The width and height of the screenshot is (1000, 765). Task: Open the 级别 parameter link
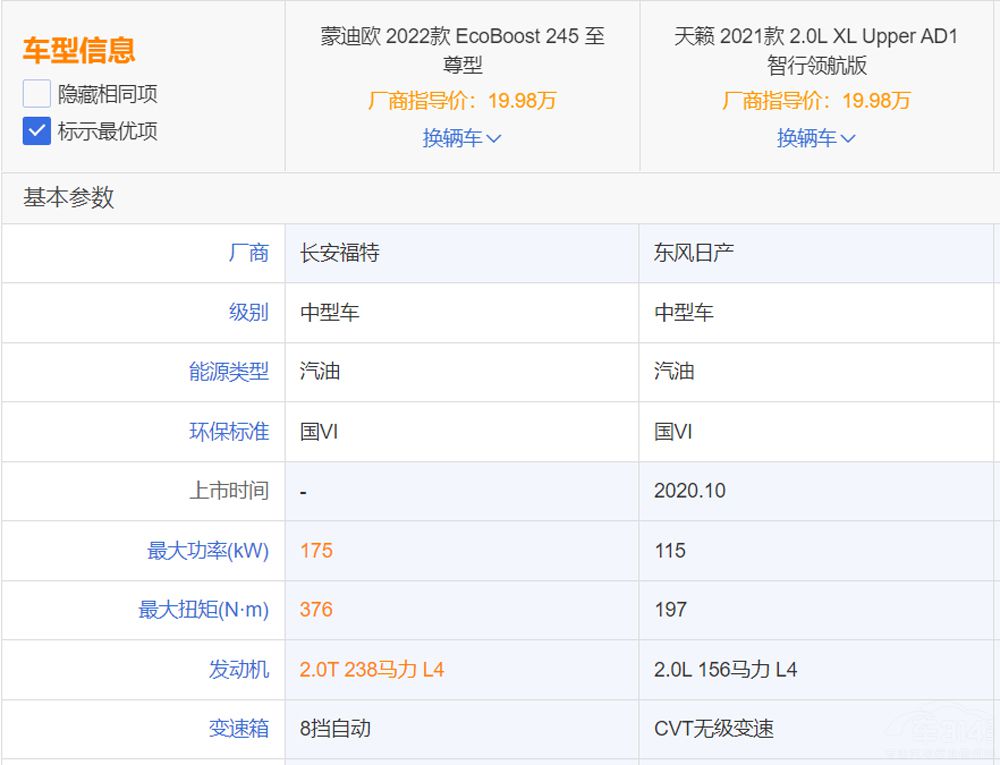click(248, 312)
